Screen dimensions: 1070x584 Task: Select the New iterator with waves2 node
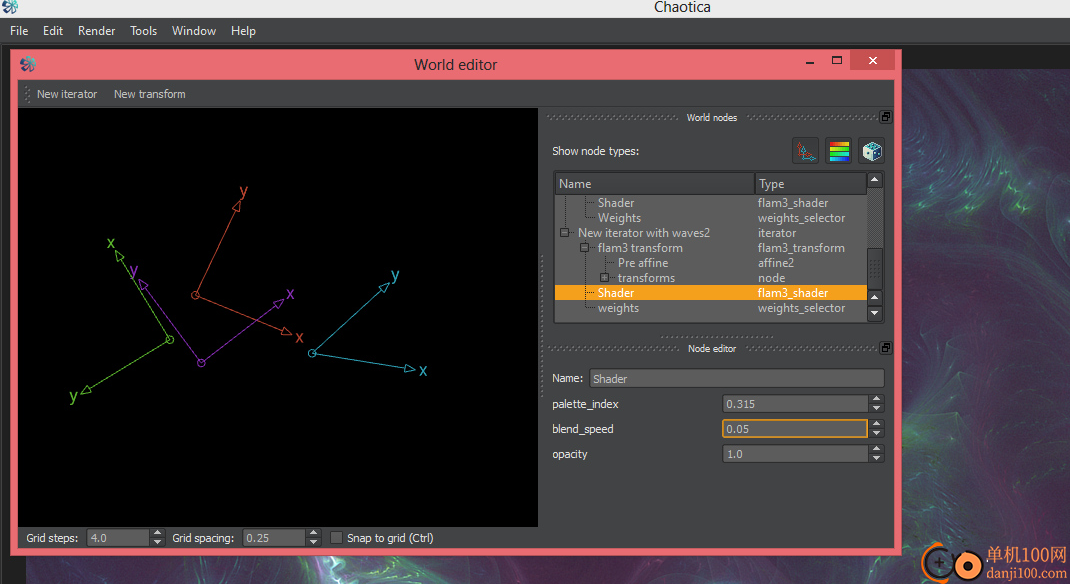pos(644,233)
